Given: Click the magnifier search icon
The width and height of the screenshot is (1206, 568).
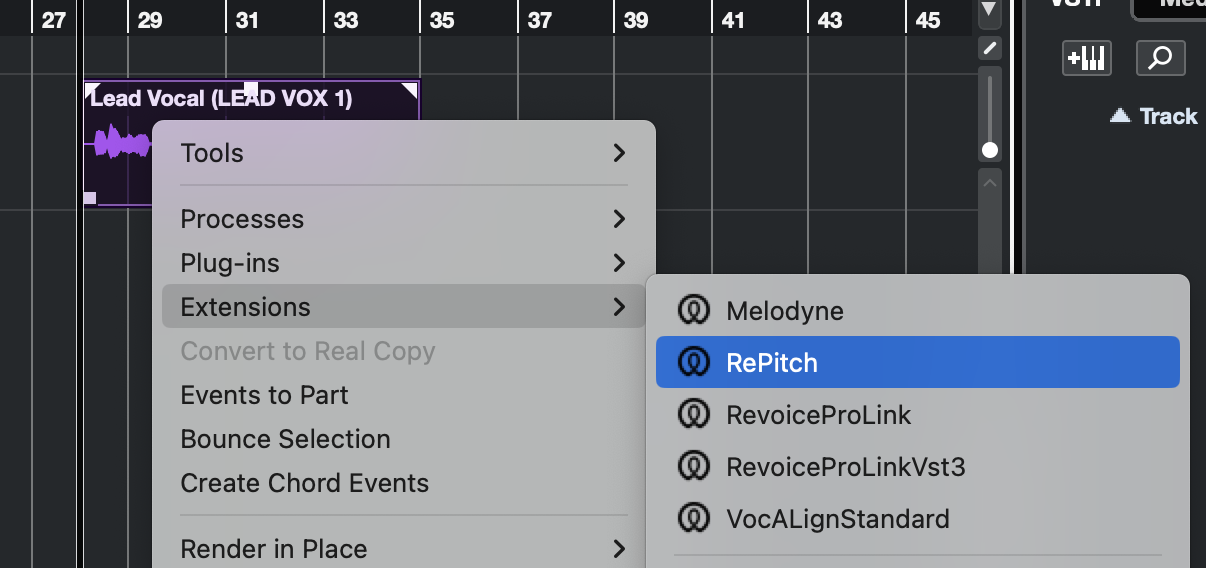Looking at the screenshot, I should coord(1160,58).
